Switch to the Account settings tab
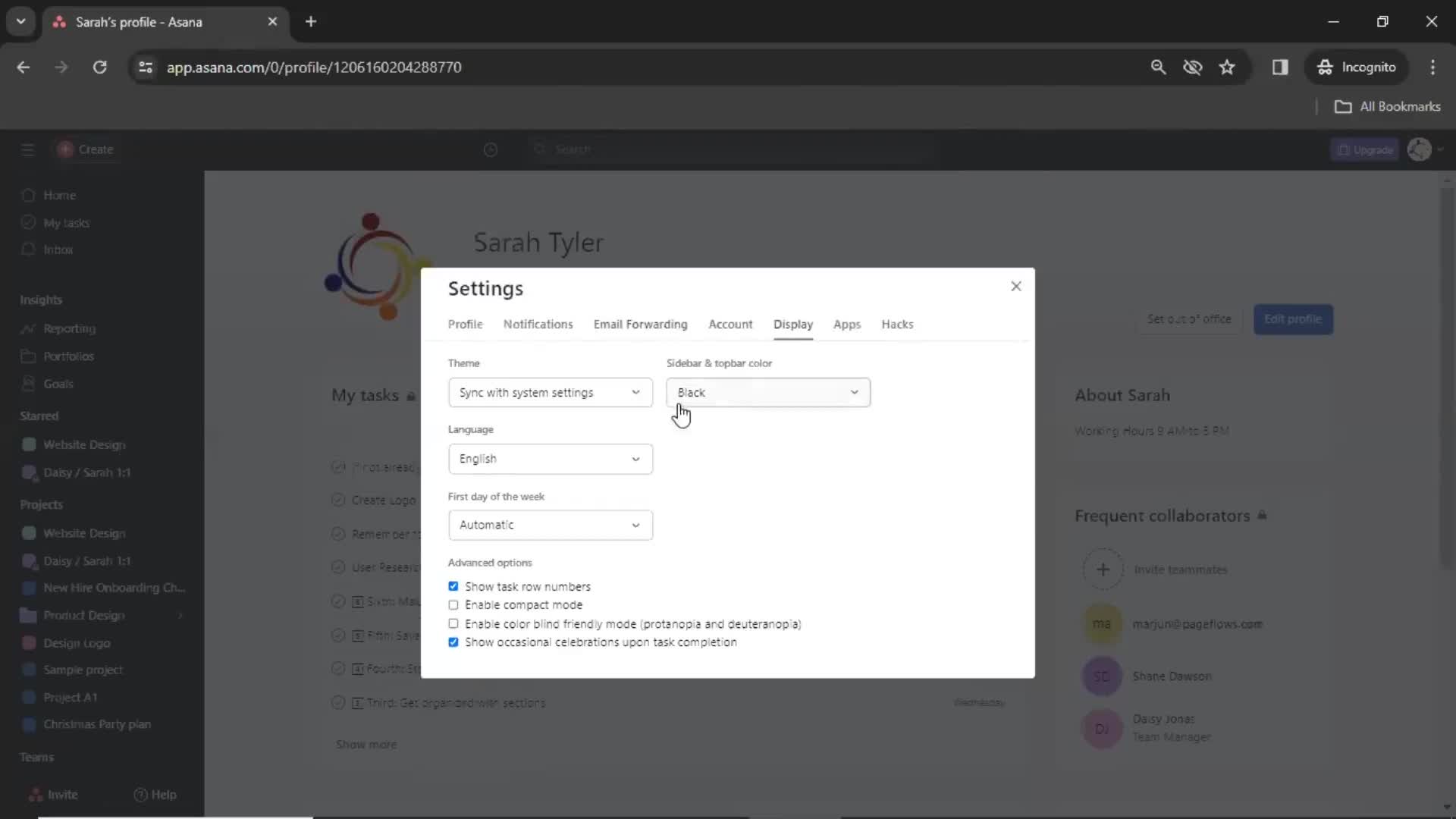Screen dimensions: 1456x819 (730, 324)
